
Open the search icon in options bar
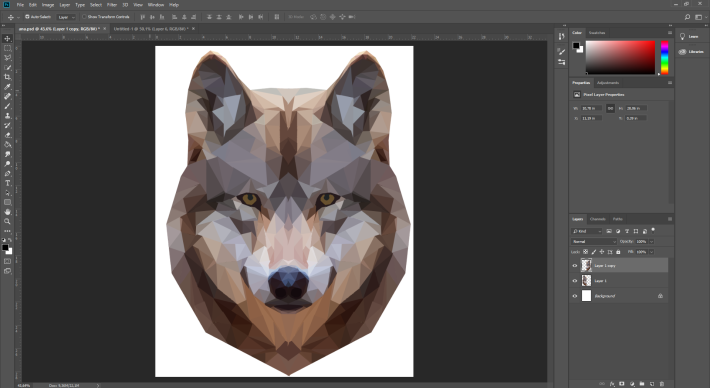687,17
